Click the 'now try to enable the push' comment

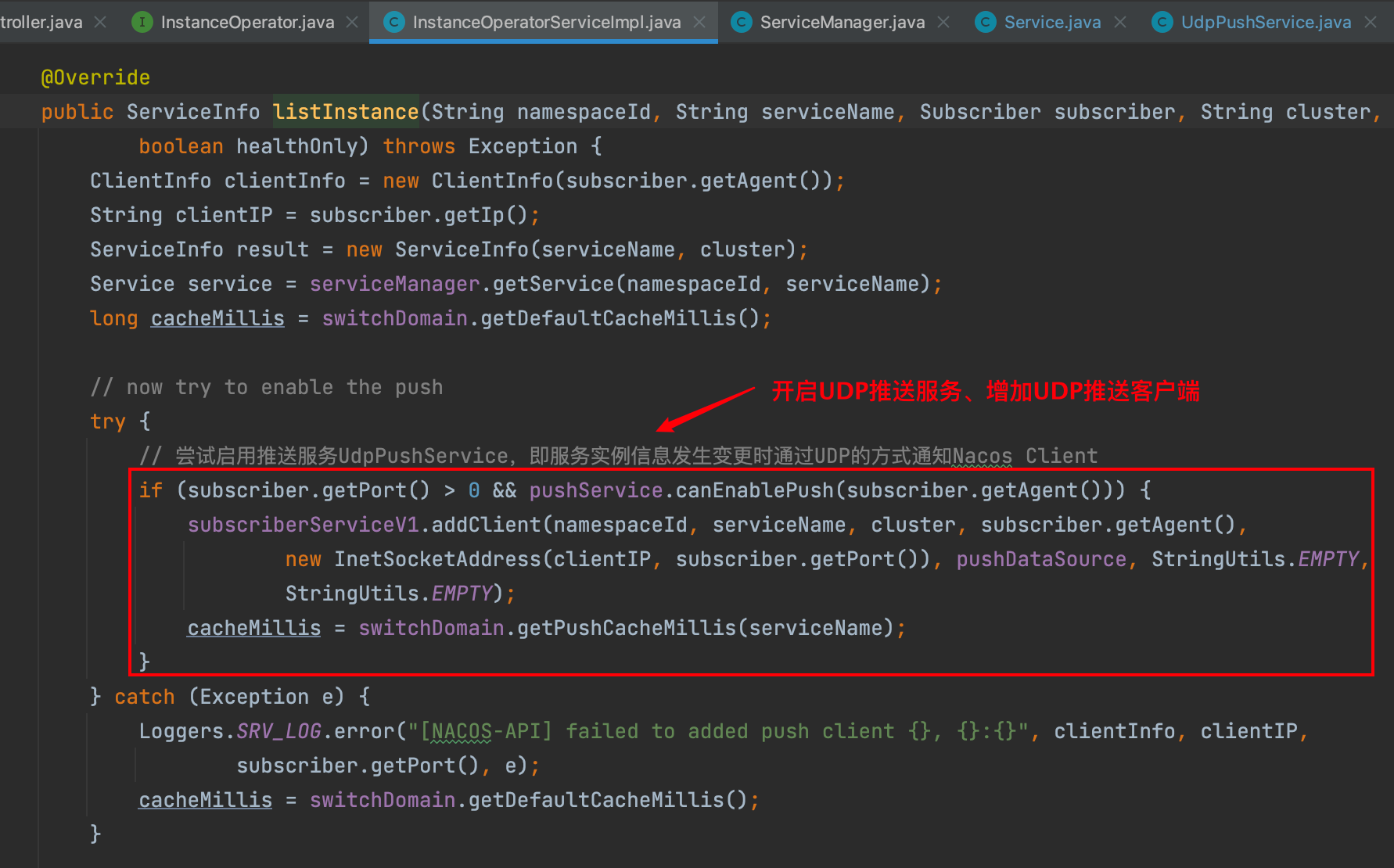point(267,387)
